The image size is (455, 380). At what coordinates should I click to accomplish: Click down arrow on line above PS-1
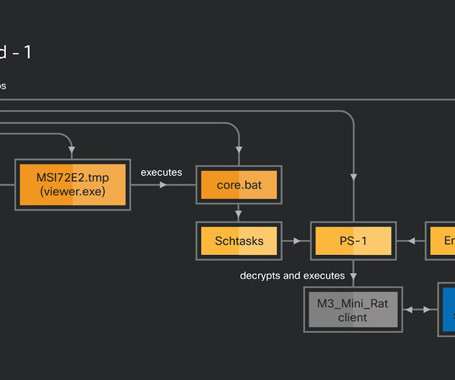point(354,177)
